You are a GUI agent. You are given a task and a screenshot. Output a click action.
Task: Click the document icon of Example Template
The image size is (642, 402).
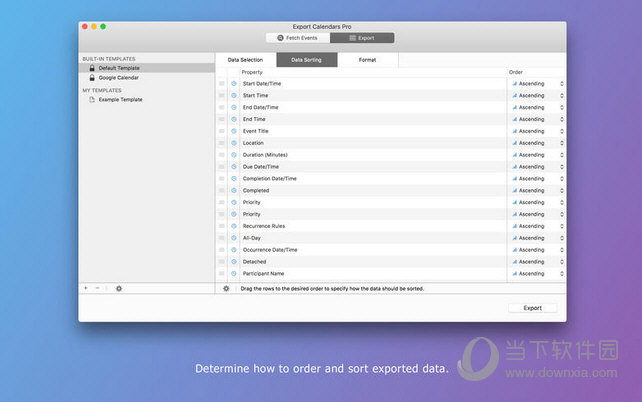point(92,99)
